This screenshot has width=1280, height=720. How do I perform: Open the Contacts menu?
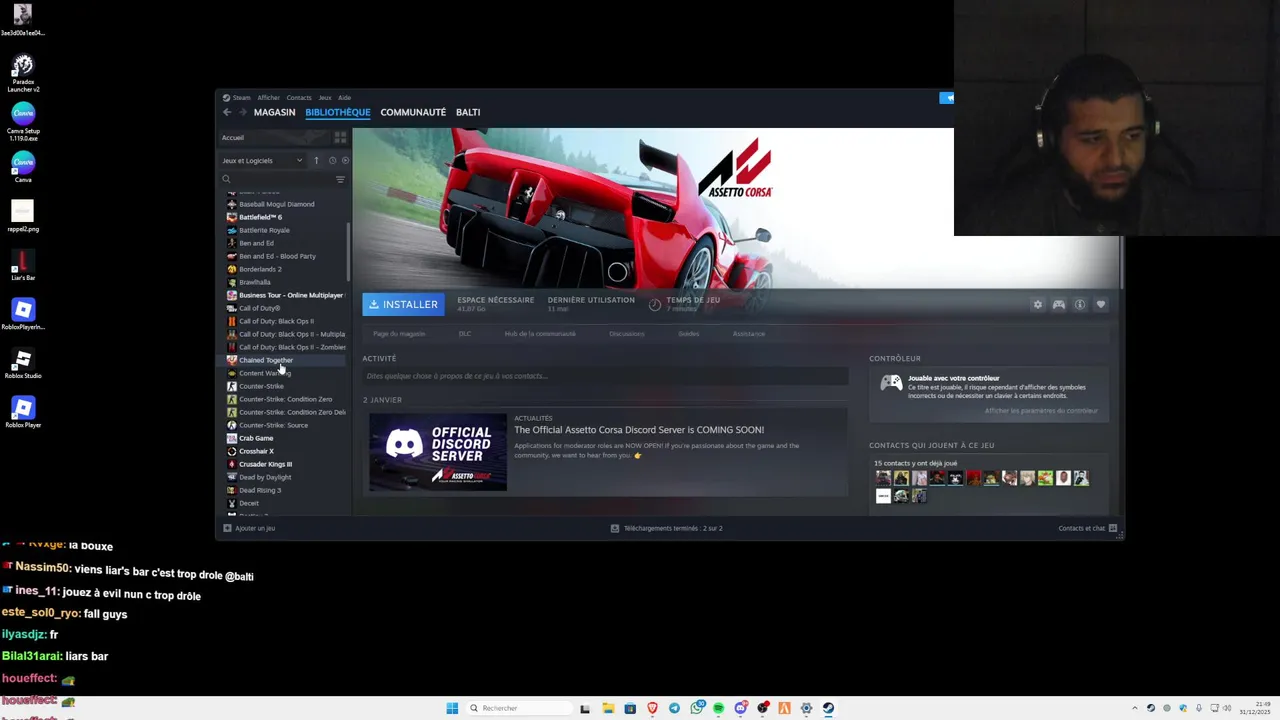click(299, 98)
